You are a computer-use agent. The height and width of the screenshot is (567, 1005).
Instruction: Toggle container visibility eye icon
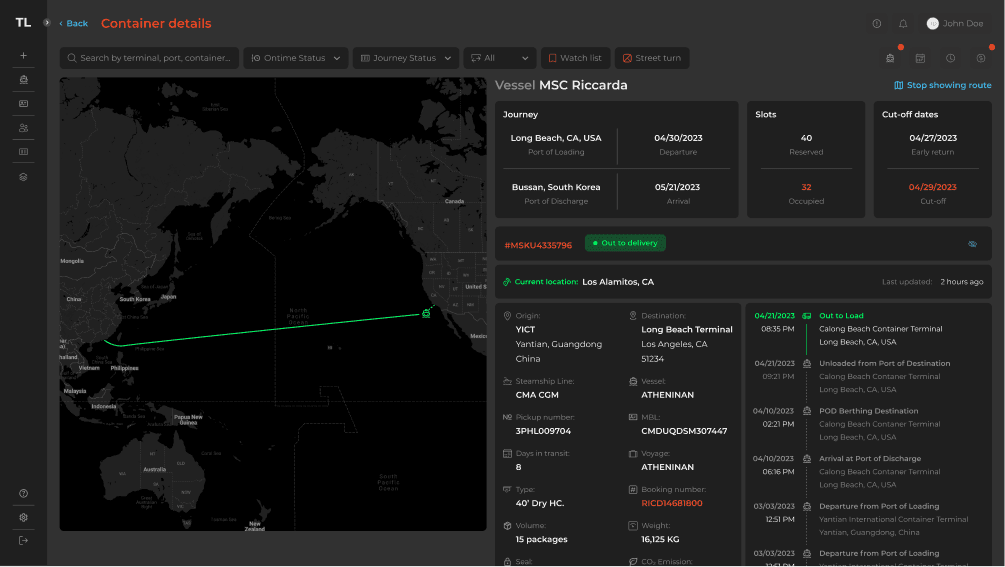[972, 244]
